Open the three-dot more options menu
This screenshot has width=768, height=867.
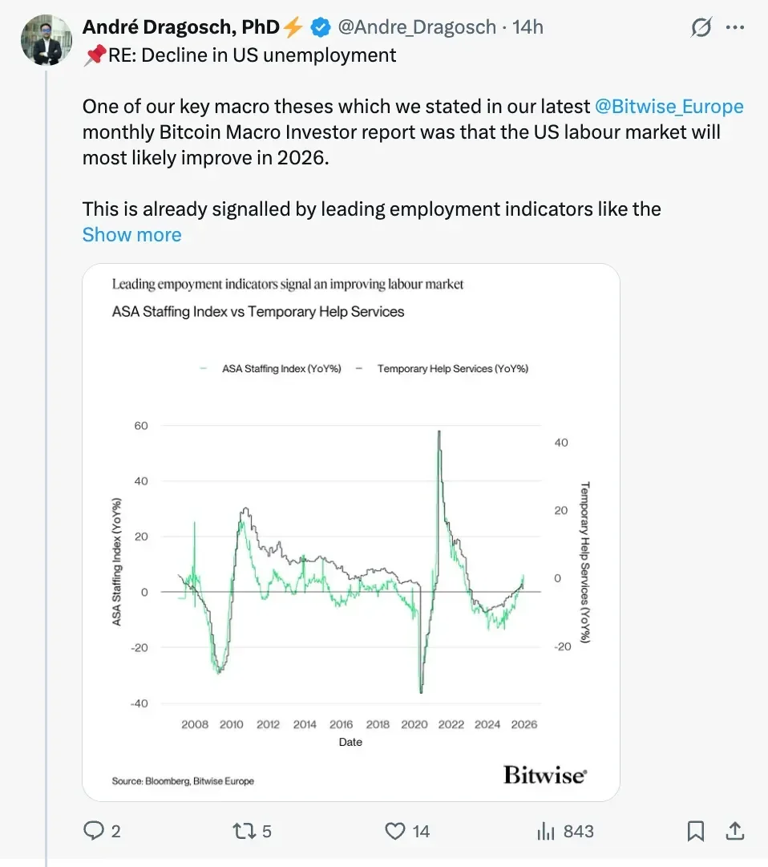736,28
